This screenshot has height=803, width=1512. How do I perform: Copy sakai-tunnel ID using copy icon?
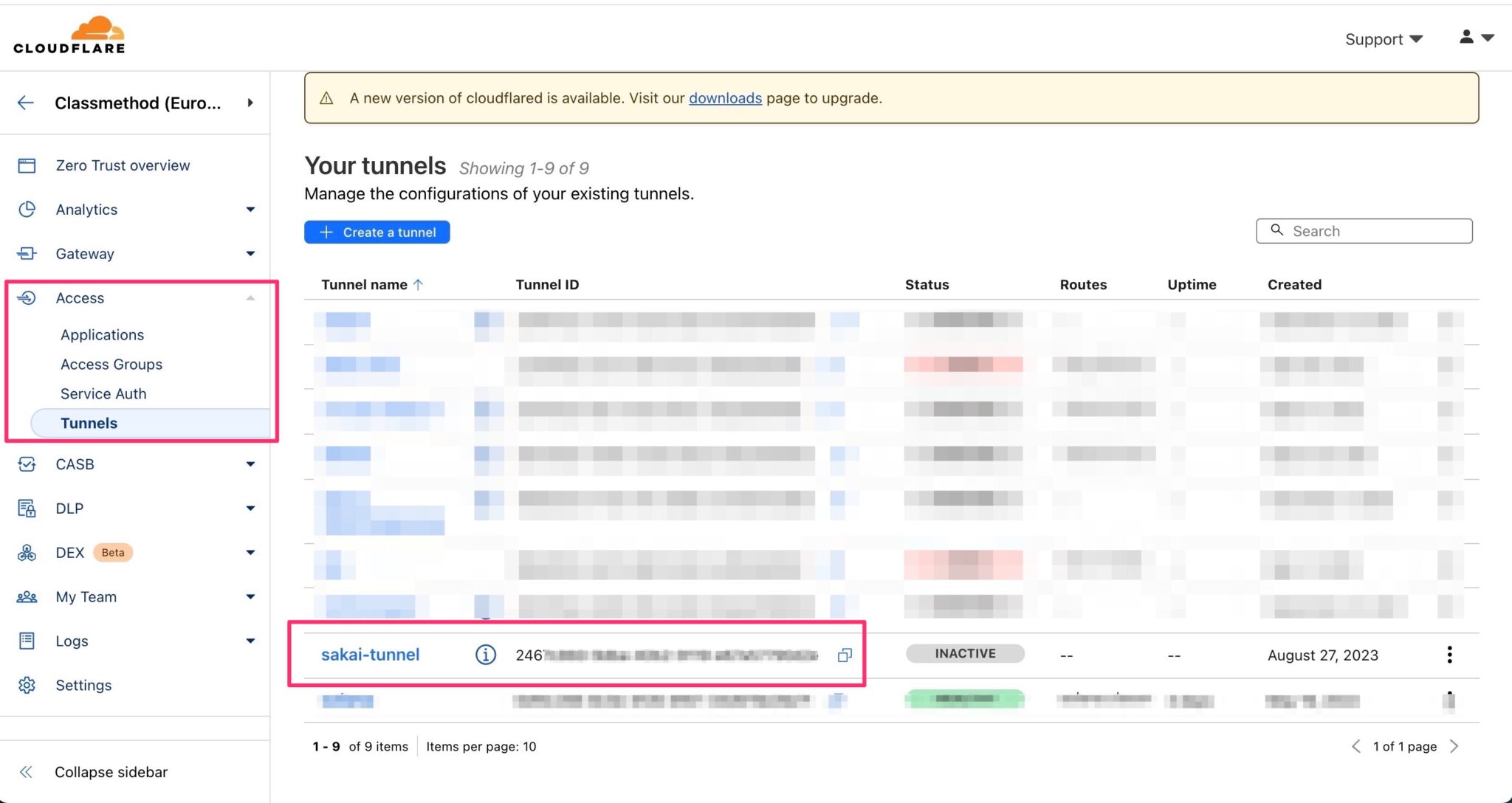(x=845, y=655)
